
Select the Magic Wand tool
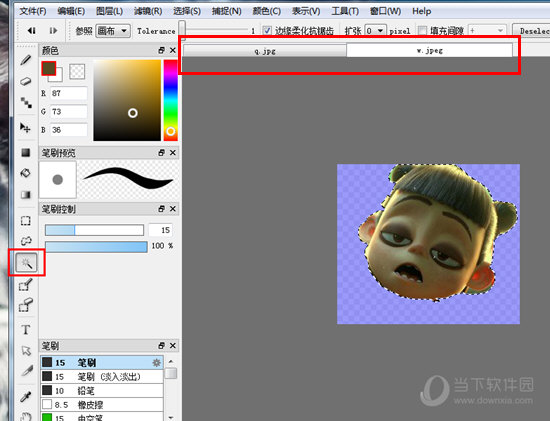point(26,262)
